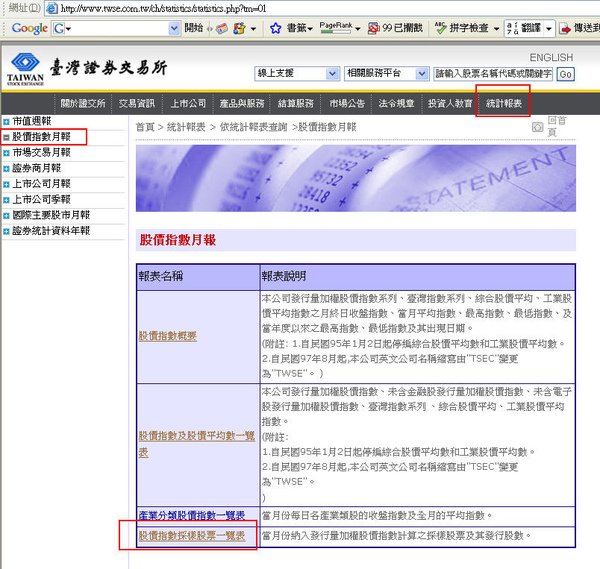Select 上市公司季報 in the sidebar
The image size is (600, 569).
click(x=41, y=199)
